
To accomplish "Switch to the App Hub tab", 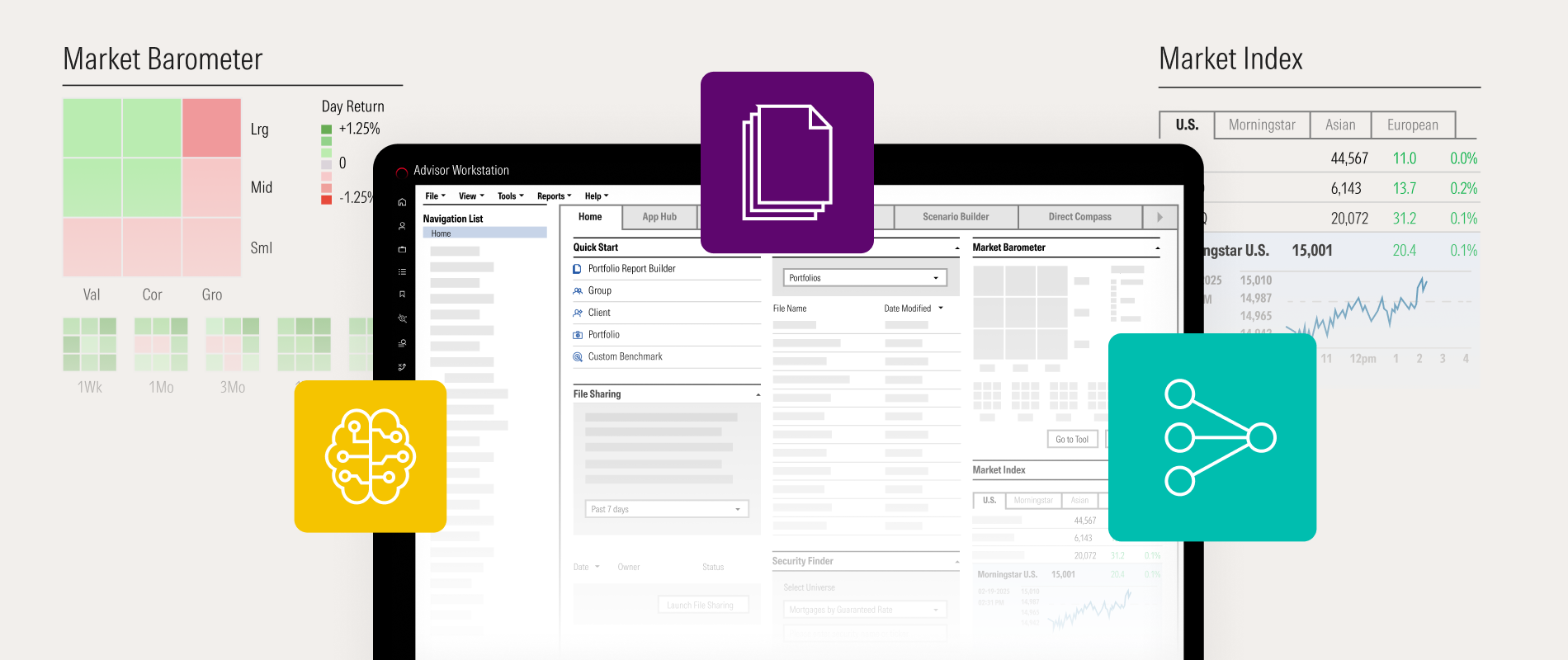I will pyautogui.click(x=659, y=217).
